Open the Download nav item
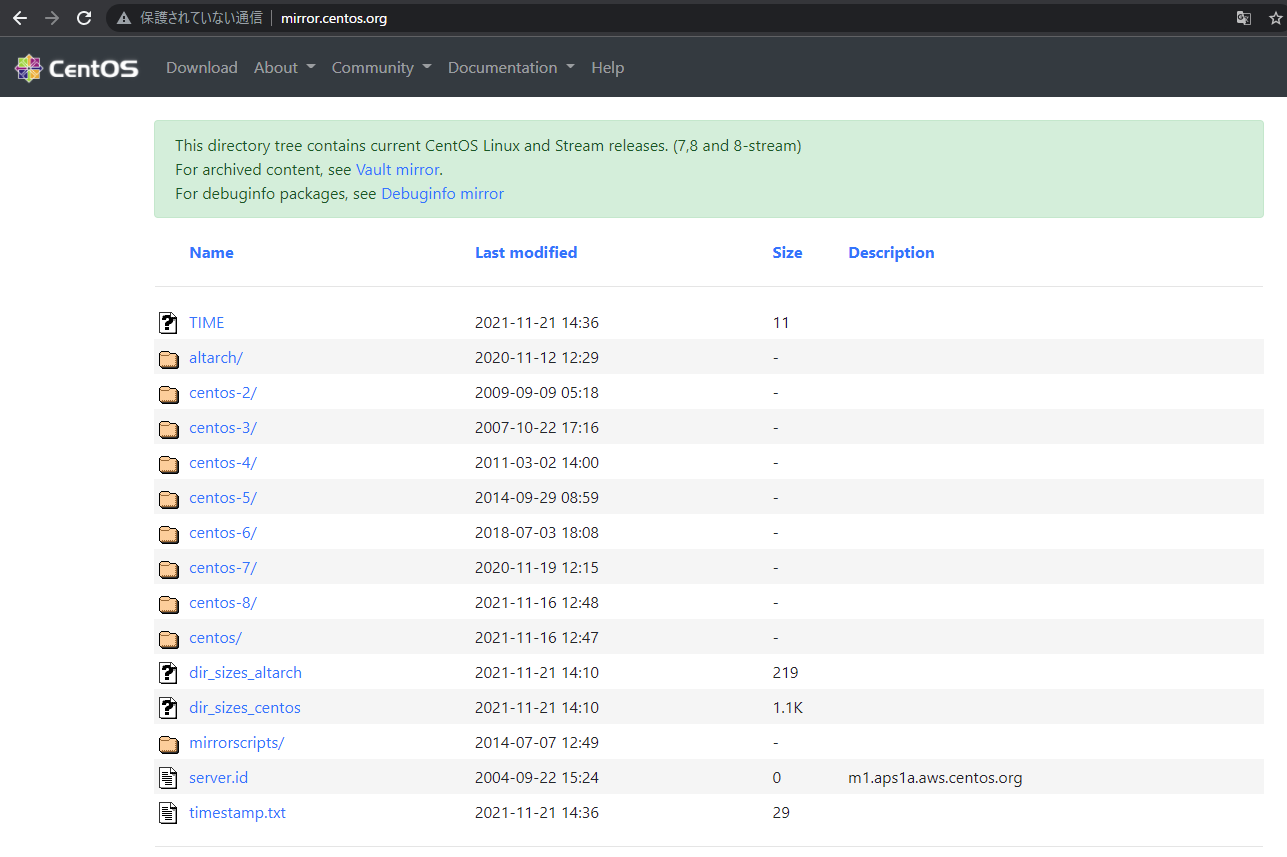 point(202,68)
